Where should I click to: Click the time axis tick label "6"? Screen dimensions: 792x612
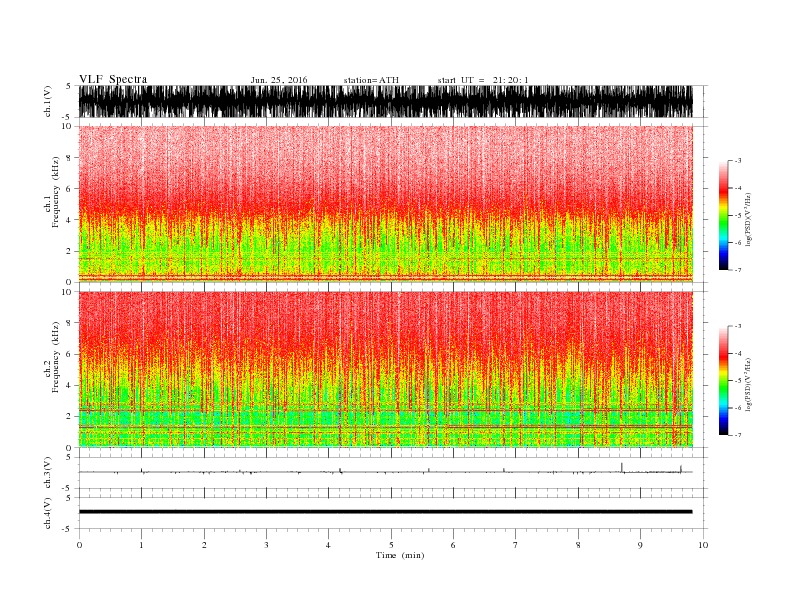click(453, 545)
